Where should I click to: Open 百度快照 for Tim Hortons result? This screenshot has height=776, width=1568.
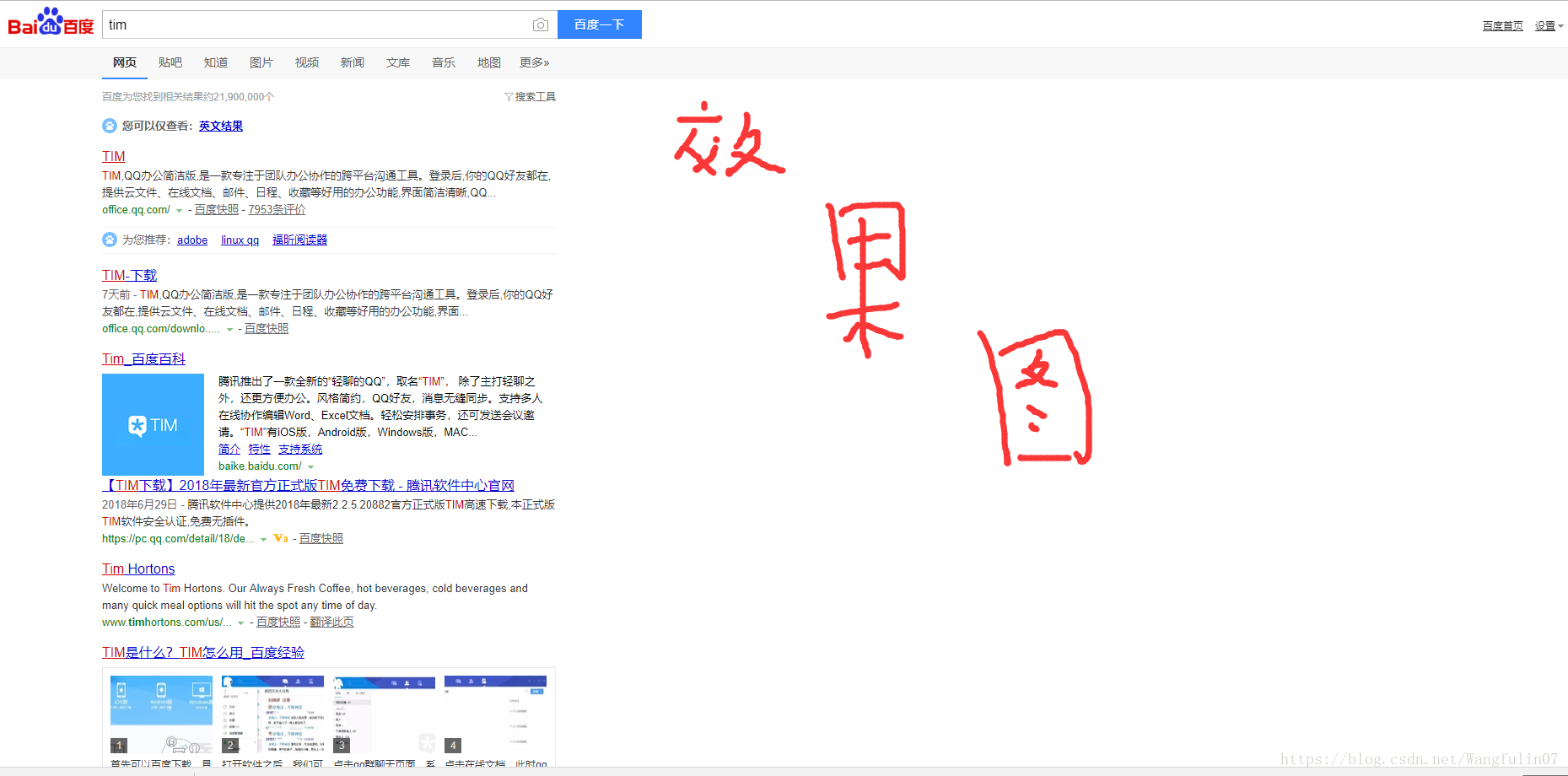pos(278,622)
